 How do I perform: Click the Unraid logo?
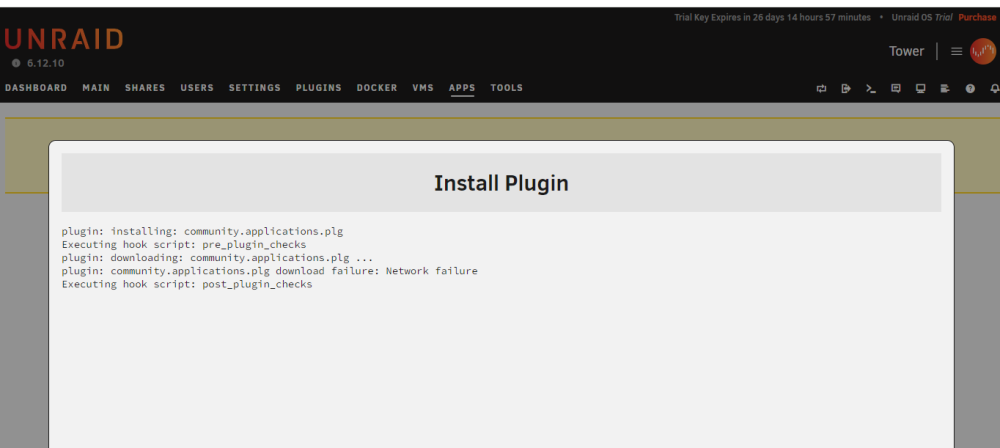coord(63,40)
